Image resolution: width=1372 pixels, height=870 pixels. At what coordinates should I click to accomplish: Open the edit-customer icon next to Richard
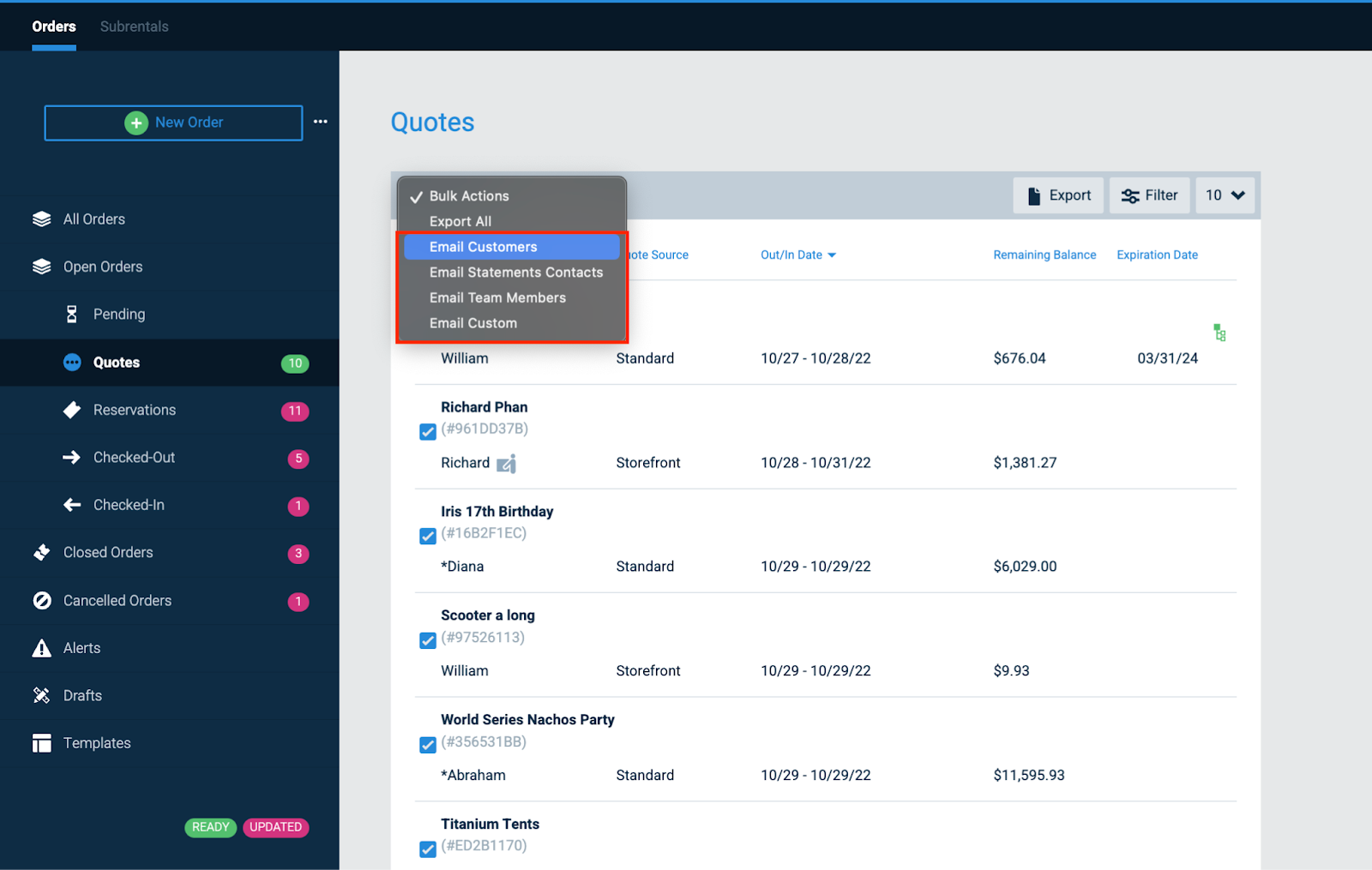point(507,463)
